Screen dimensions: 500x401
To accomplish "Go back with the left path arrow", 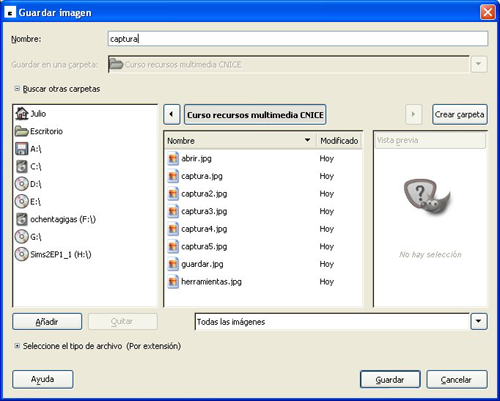I will point(172,114).
